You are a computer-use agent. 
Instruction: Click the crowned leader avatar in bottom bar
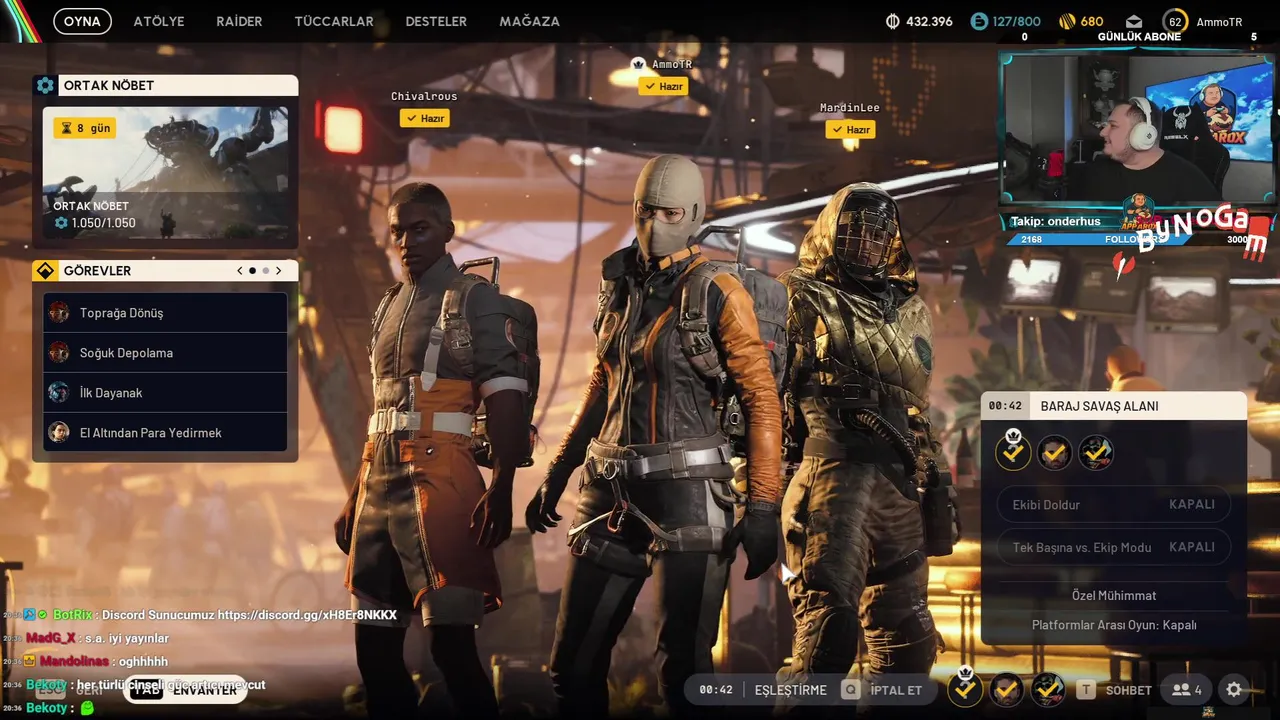click(965, 689)
